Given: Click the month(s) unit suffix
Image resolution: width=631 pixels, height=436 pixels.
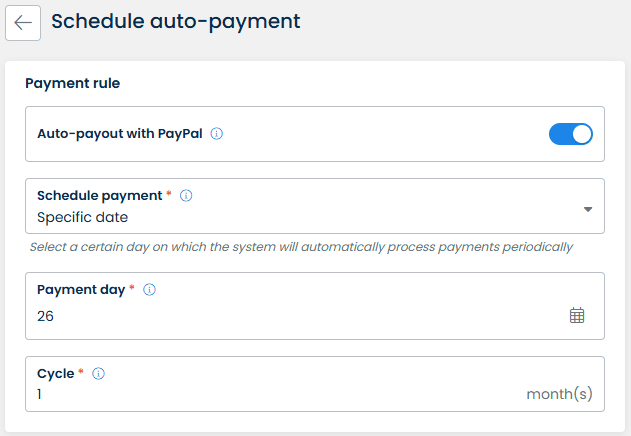Looking at the screenshot, I should point(560,395).
